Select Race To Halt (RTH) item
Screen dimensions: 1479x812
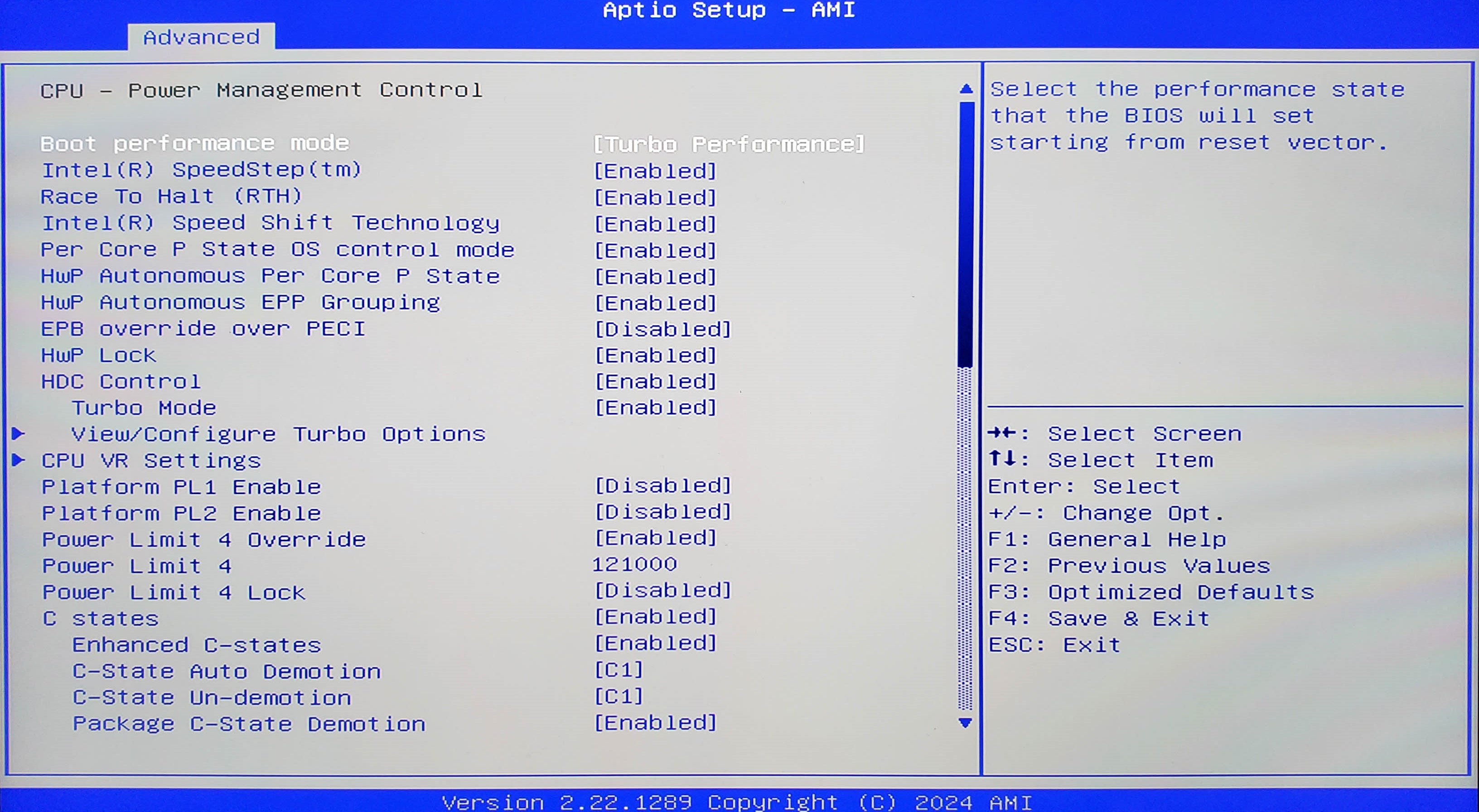(x=171, y=196)
